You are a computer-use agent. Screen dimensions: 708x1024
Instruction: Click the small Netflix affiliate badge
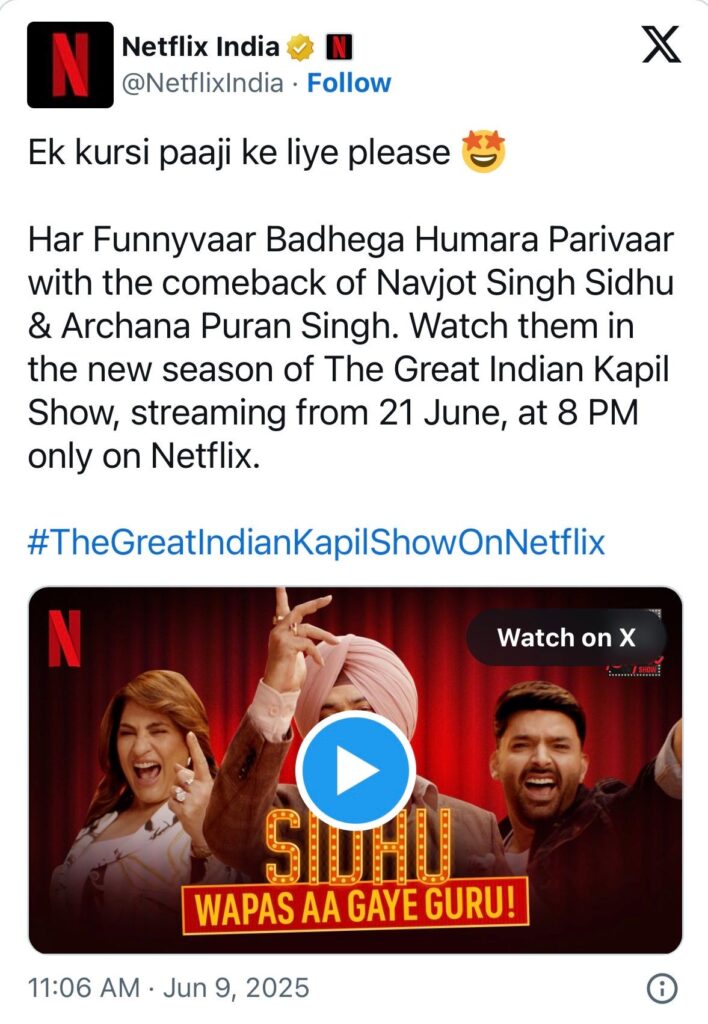click(338, 47)
